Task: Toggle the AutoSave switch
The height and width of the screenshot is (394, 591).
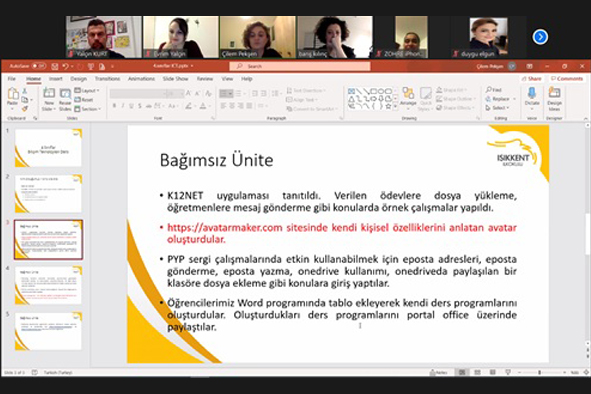Action: pyautogui.click(x=39, y=66)
